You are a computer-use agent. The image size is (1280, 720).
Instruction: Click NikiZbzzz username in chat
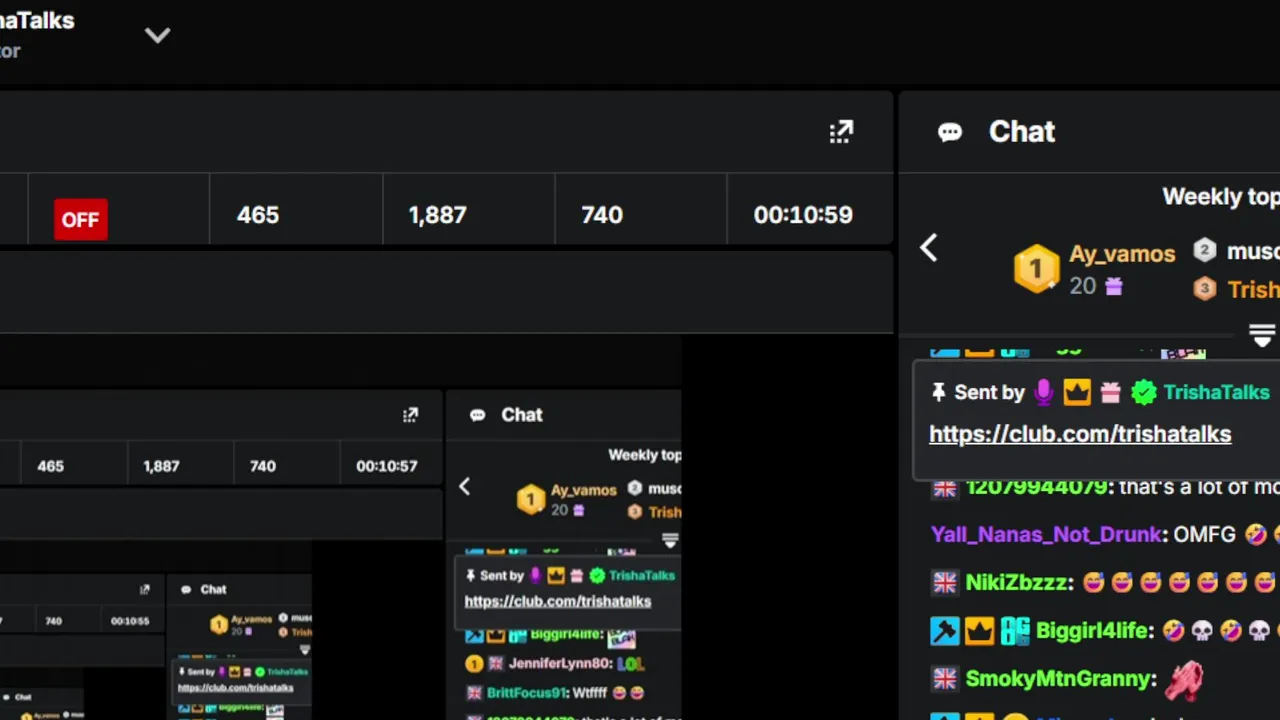1019,583
